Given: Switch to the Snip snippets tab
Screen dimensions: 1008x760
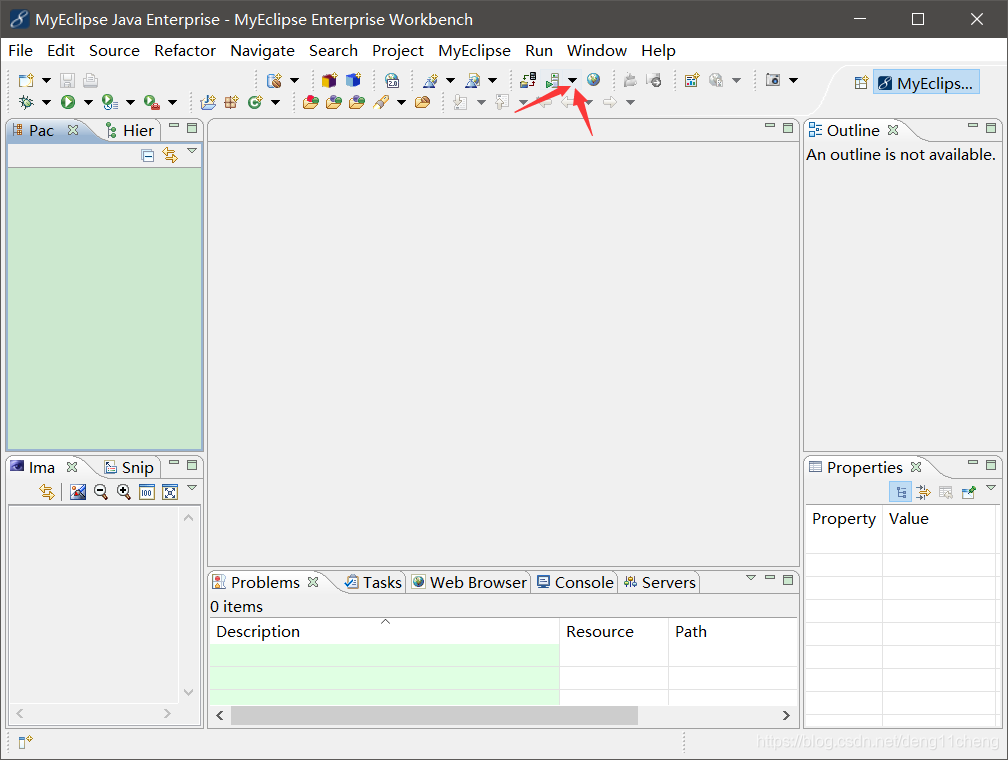Looking at the screenshot, I should pos(129,467).
